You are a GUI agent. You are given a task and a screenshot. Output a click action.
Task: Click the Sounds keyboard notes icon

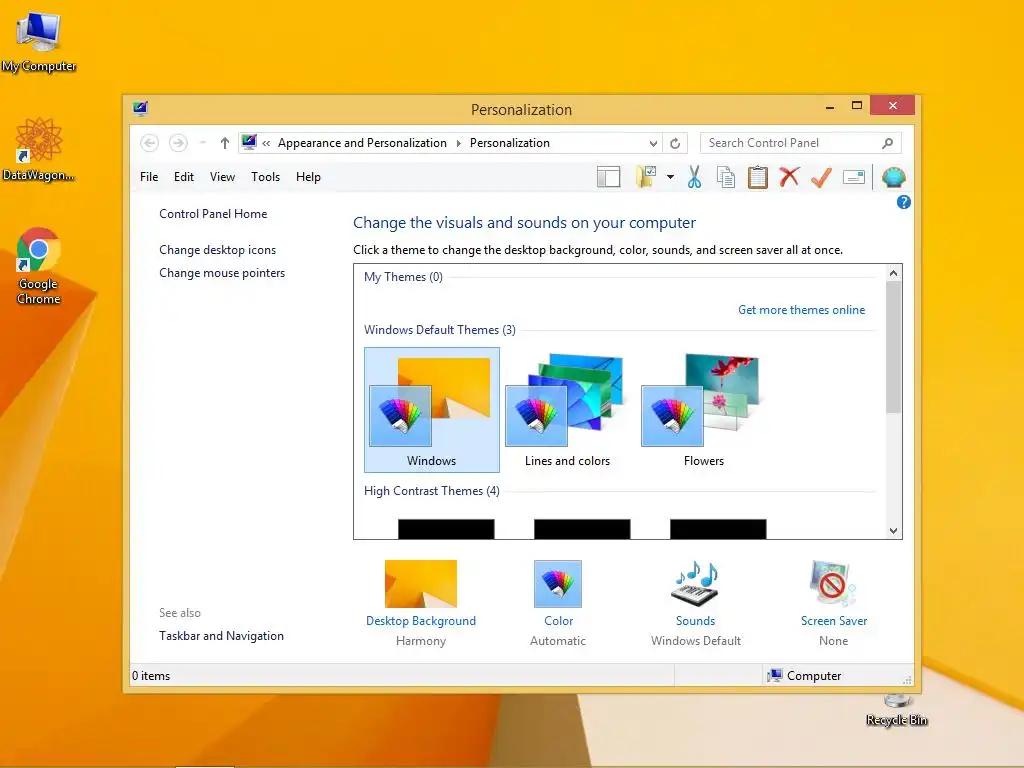(696, 584)
